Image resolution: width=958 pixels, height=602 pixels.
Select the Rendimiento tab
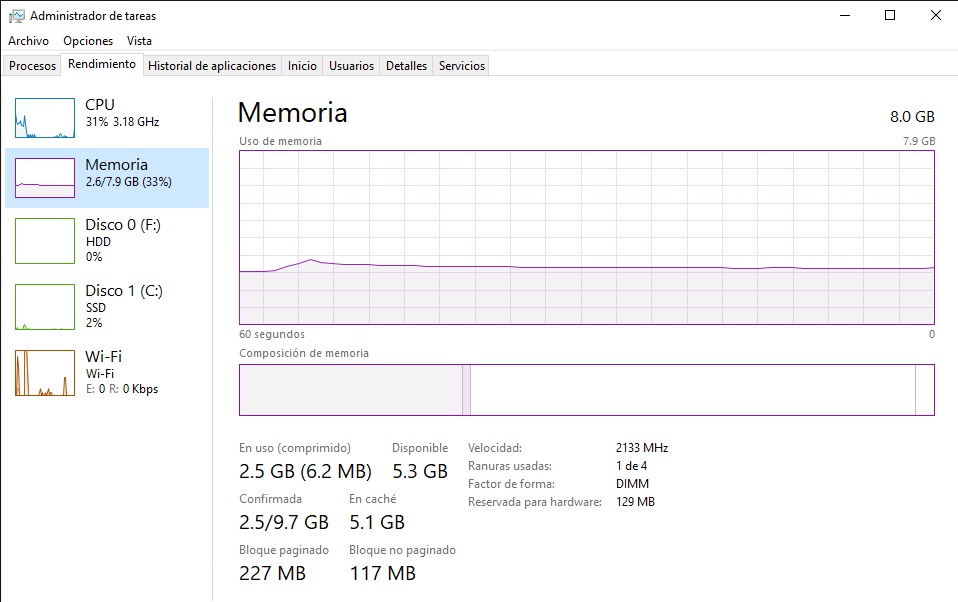point(102,64)
